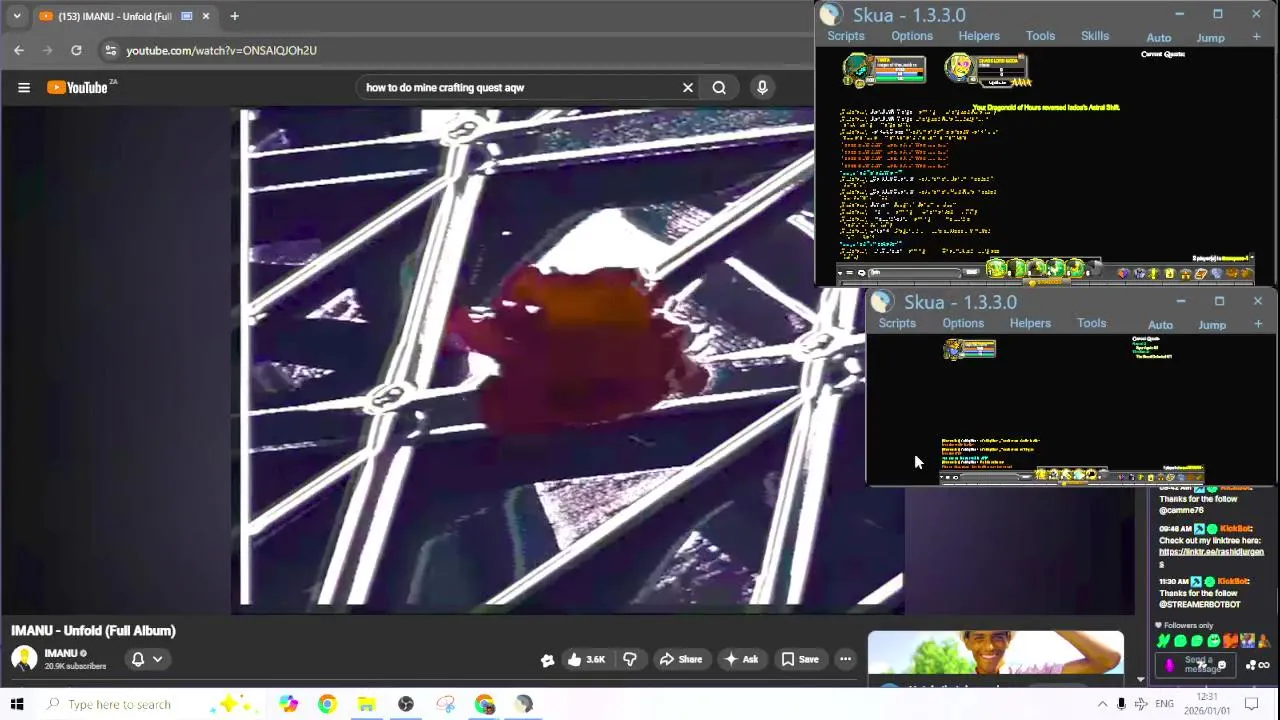Go back in the Chrome browser

pyautogui.click(x=19, y=50)
